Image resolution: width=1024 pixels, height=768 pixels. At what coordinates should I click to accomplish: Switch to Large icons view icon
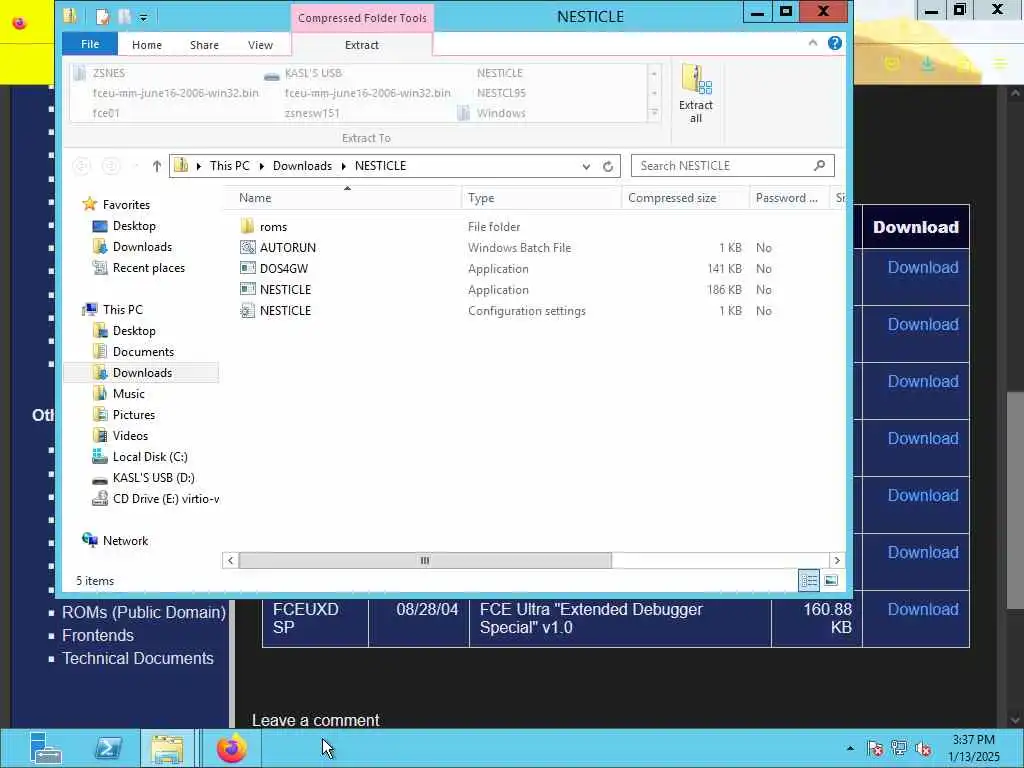831,580
